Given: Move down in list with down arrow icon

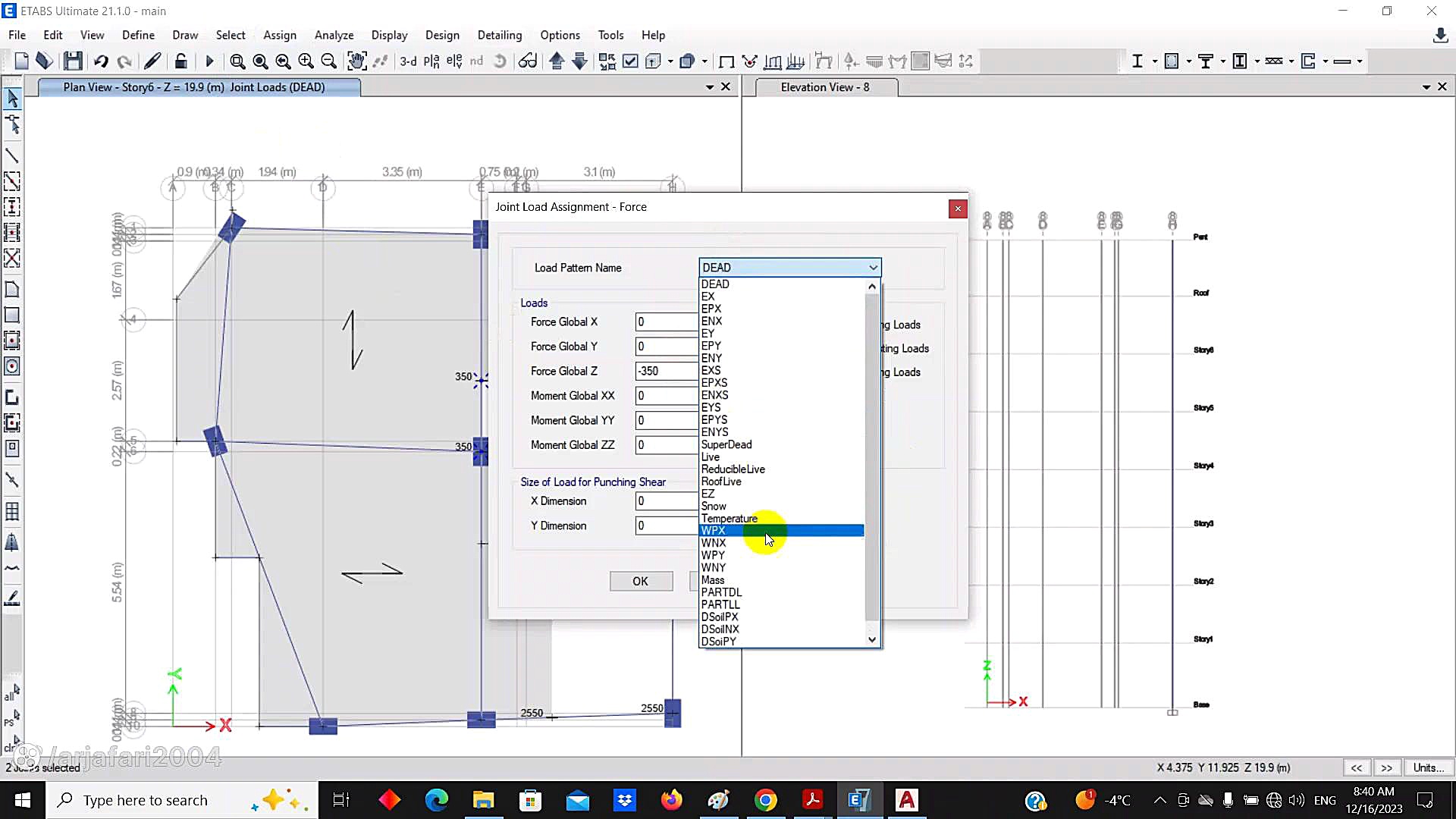Looking at the screenshot, I should click(579, 61).
